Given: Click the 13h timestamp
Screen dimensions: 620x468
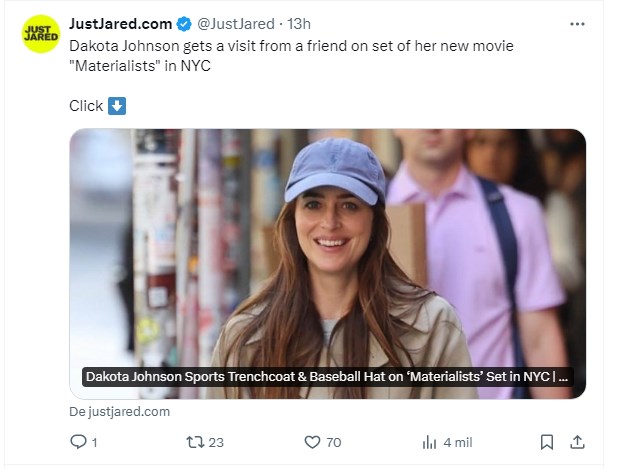Looking at the screenshot, I should pos(299,24).
